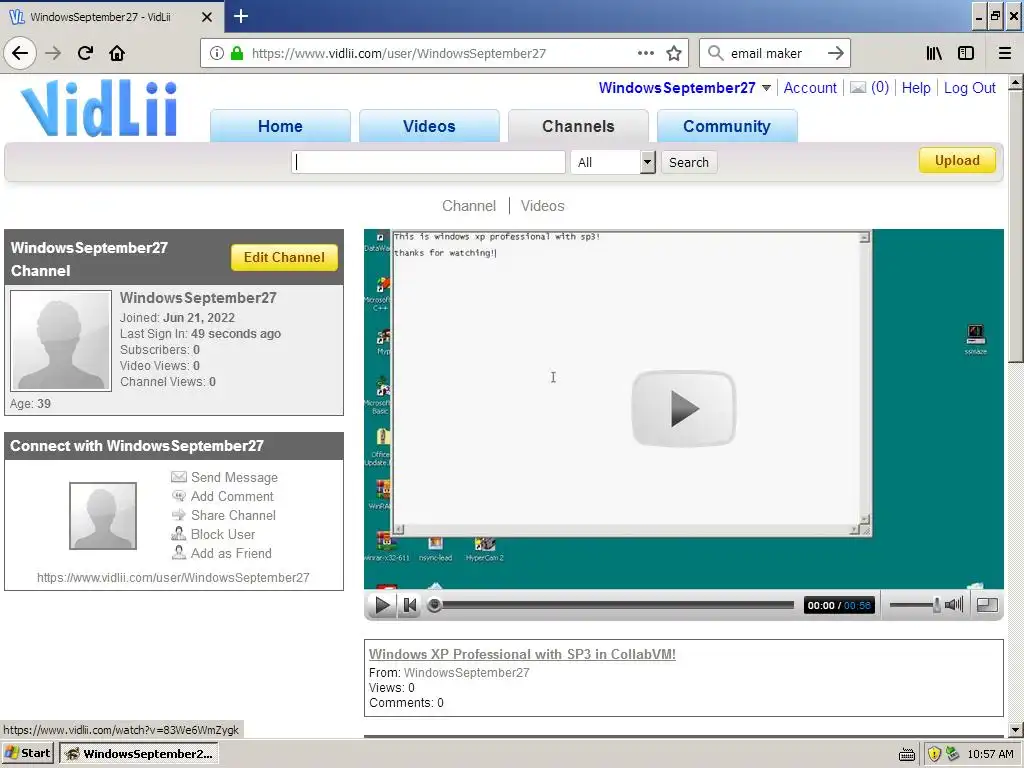Toggle the browser sidebar icon
Image resolution: width=1024 pixels, height=768 pixels.
[966, 54]
